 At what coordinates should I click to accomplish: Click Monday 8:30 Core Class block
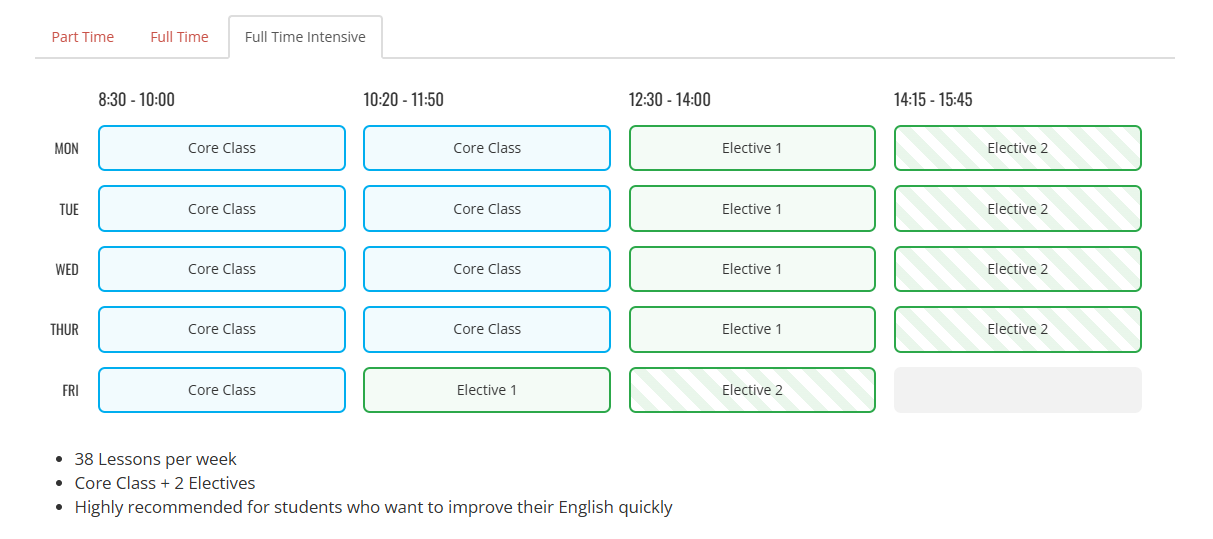point(222,148)
